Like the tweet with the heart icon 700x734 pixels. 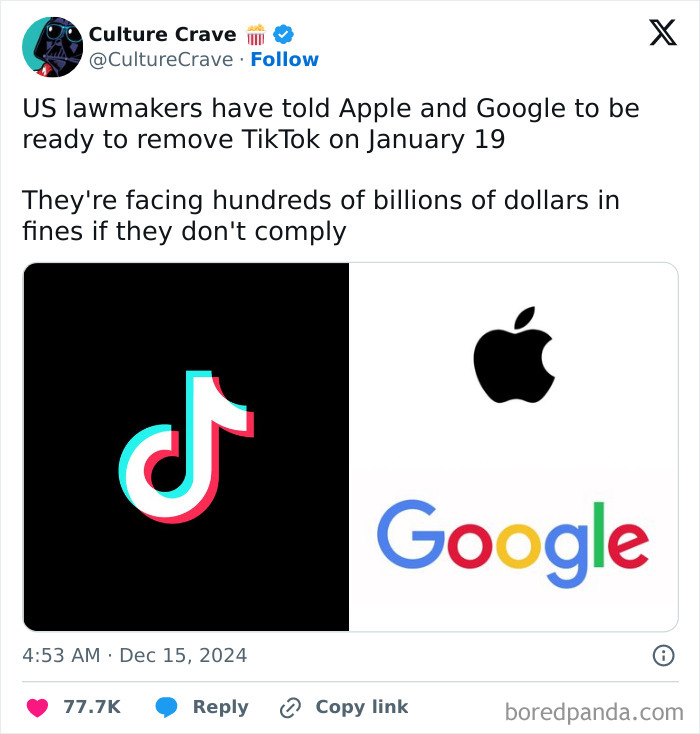(37, 707)
